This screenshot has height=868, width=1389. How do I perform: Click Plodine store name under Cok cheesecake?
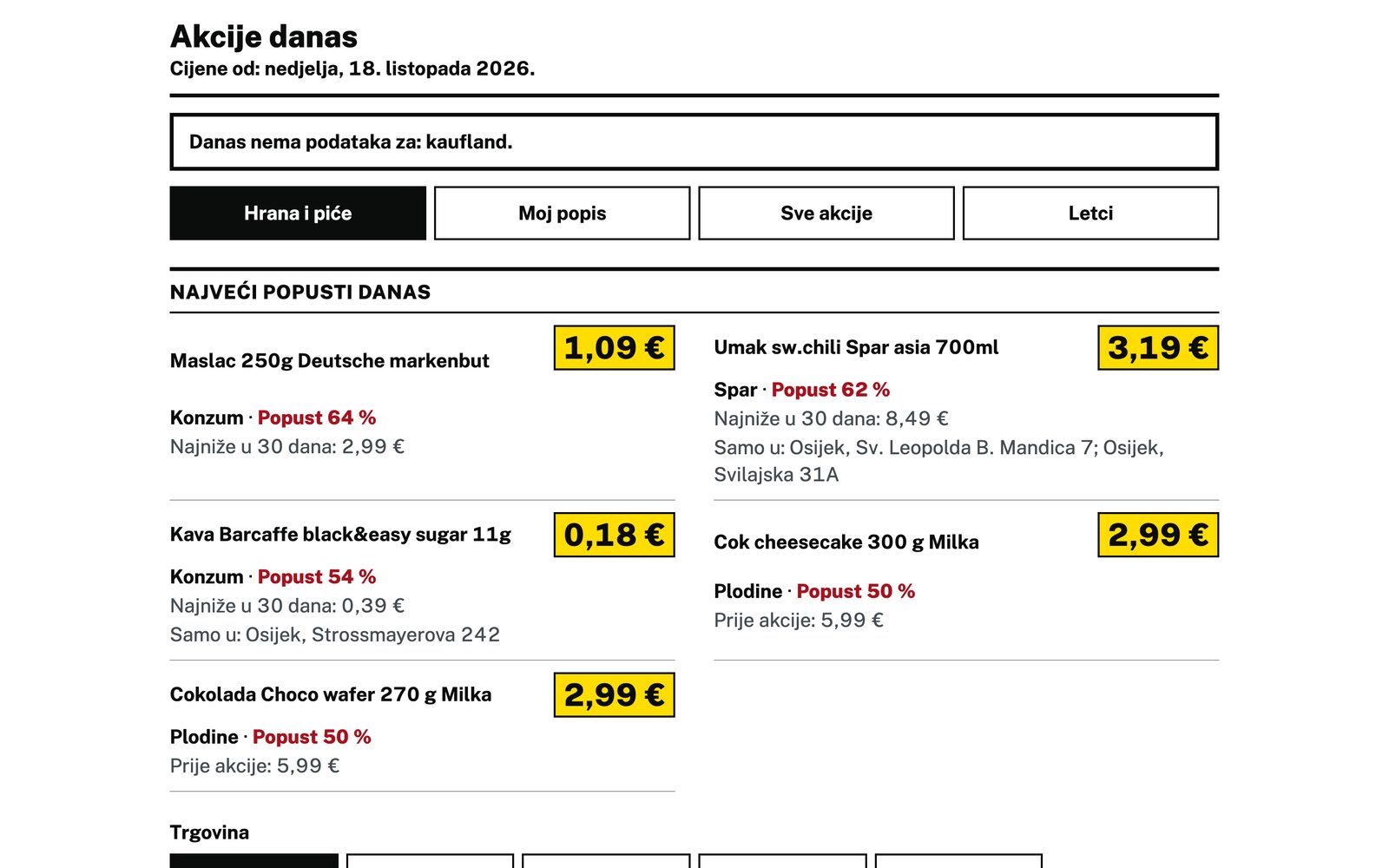click(748, 591)
